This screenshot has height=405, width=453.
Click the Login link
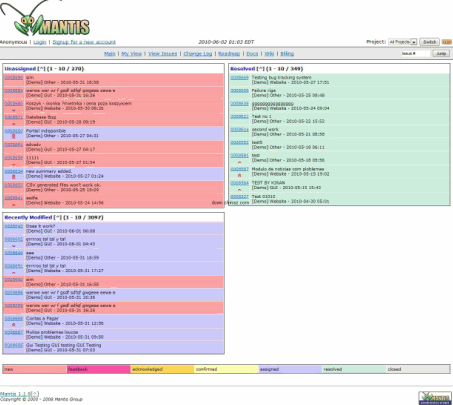[39, 42]
